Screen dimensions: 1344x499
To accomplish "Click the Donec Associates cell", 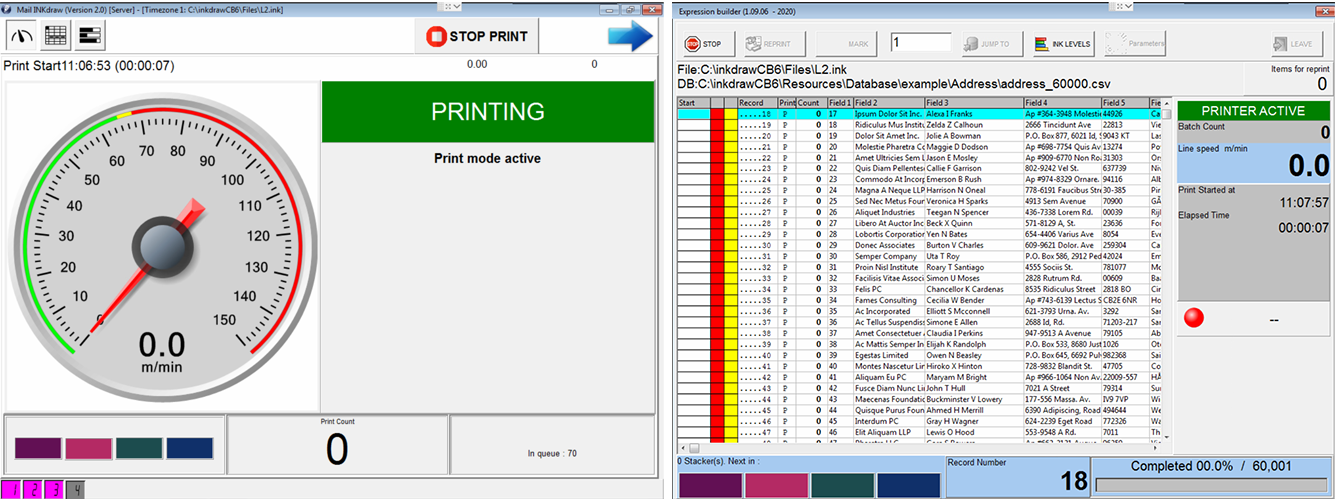I will [x=889, y=245].
